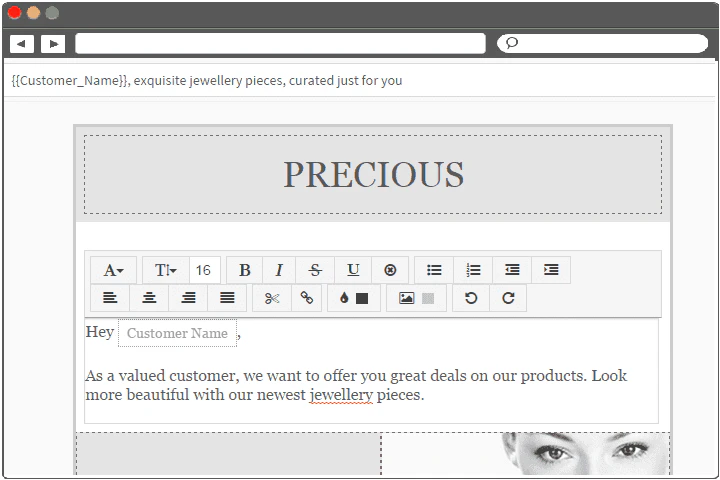This screenshot has height=480, width=720.
Task: Toggle underline formatting
Action: (353, 270)
